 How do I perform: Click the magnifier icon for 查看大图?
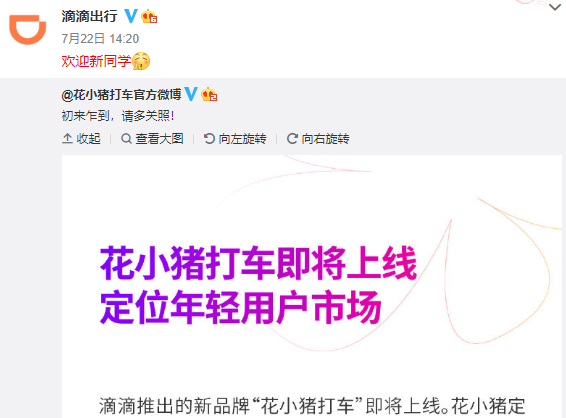click(126, 139)
